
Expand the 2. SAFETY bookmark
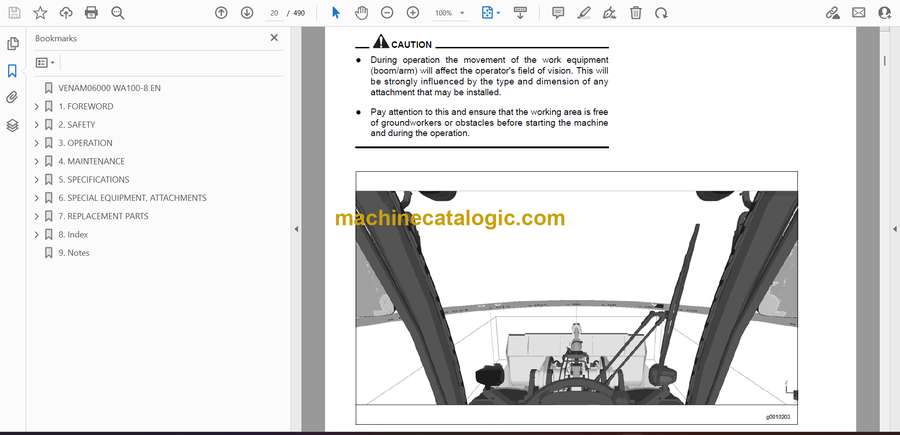37,125
